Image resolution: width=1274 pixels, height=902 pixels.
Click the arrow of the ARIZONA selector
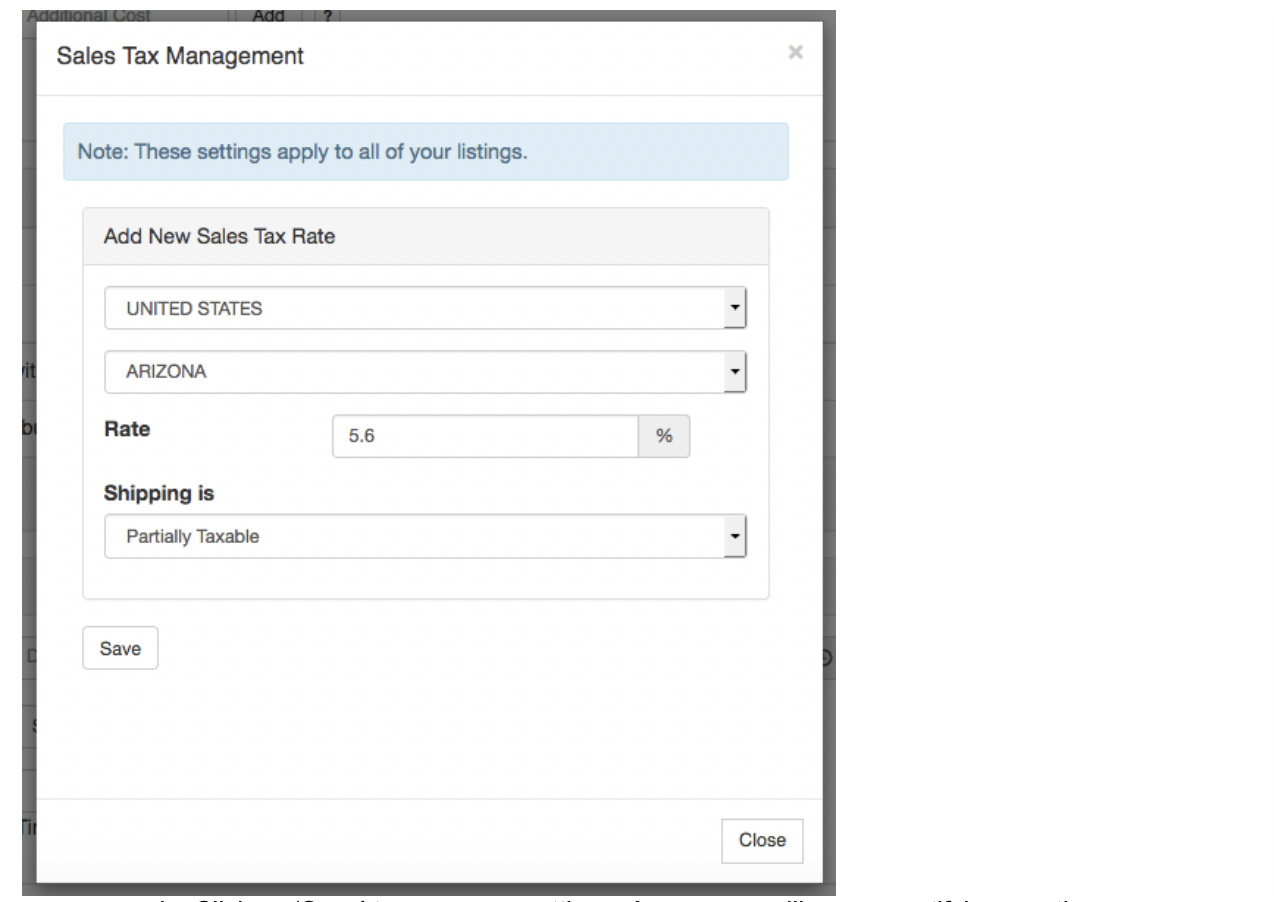tap(736, 371)
